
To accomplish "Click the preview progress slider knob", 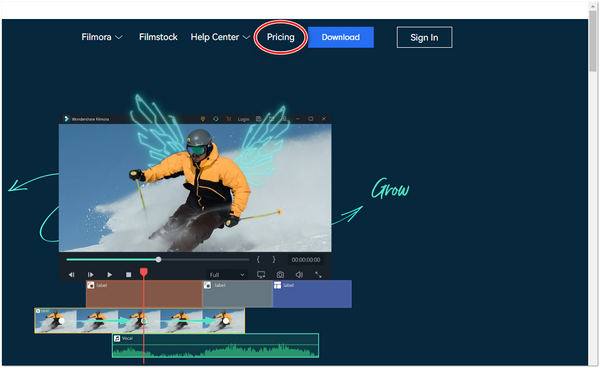I will pyautogui.click(x=158, y=260).
